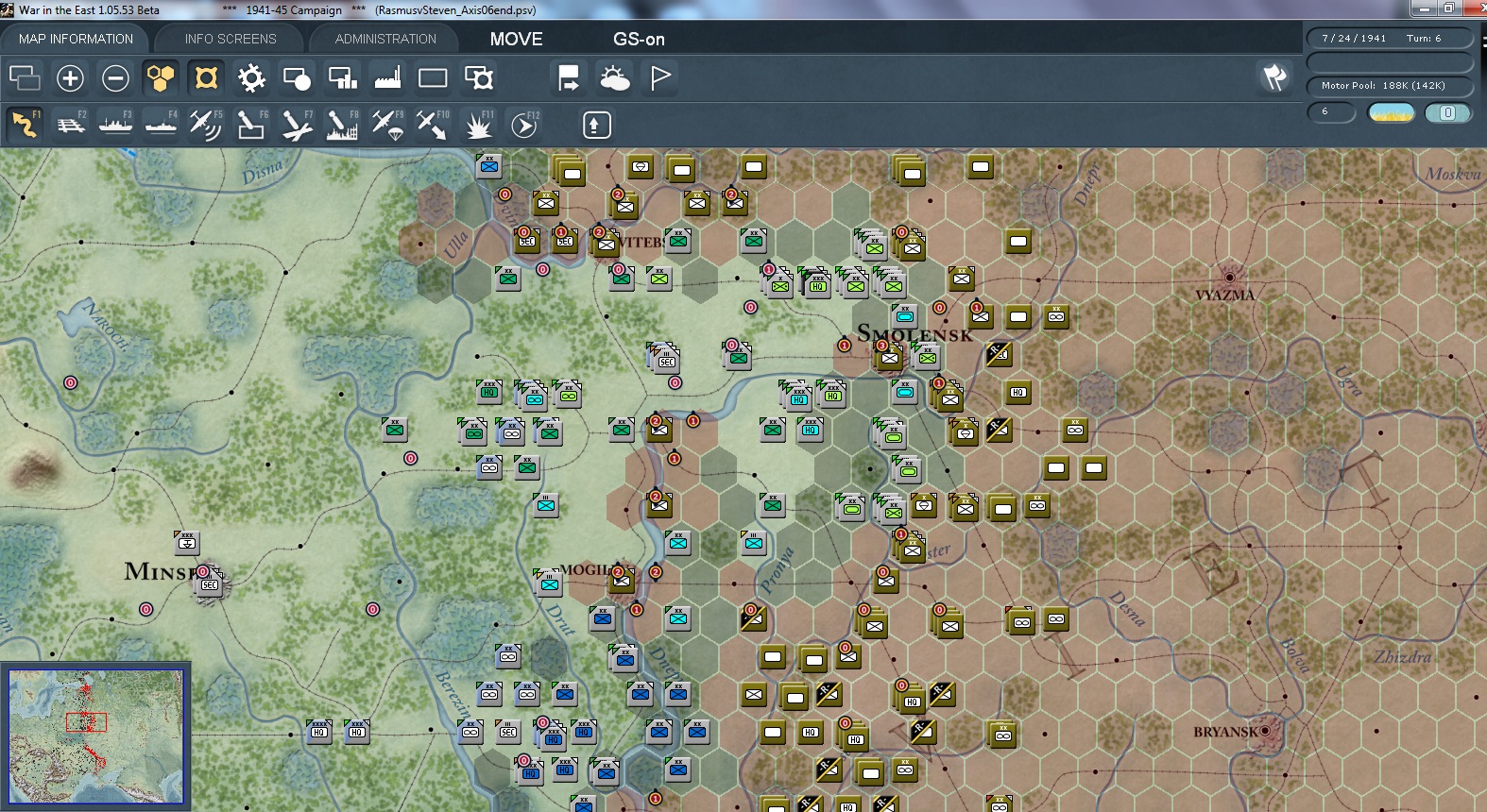Click the Berezina river label
1487x812 pixels.
pos(453,694)
